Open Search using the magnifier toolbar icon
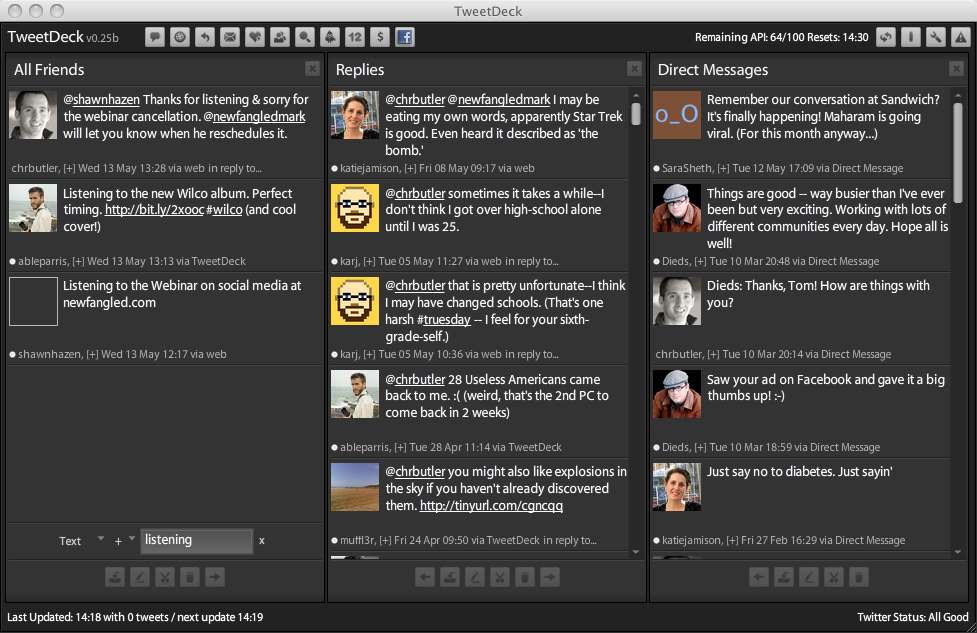Screen dimensions: 977x633 point(305,37)
